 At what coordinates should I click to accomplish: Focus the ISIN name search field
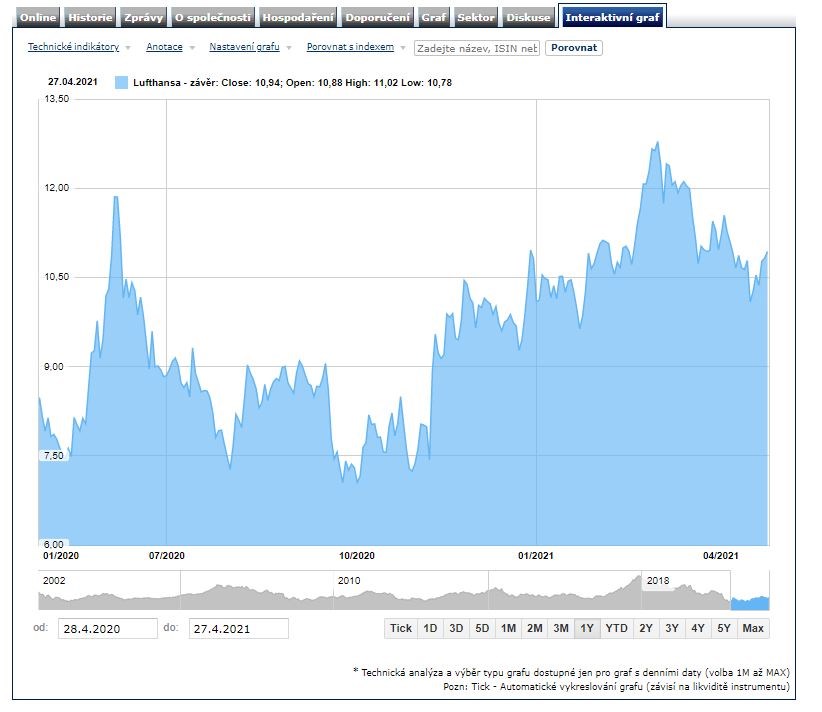click(476, 48)
